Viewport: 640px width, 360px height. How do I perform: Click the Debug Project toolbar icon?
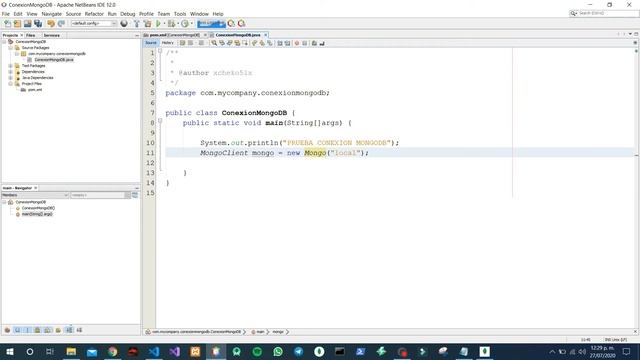[x=171, y=24]
